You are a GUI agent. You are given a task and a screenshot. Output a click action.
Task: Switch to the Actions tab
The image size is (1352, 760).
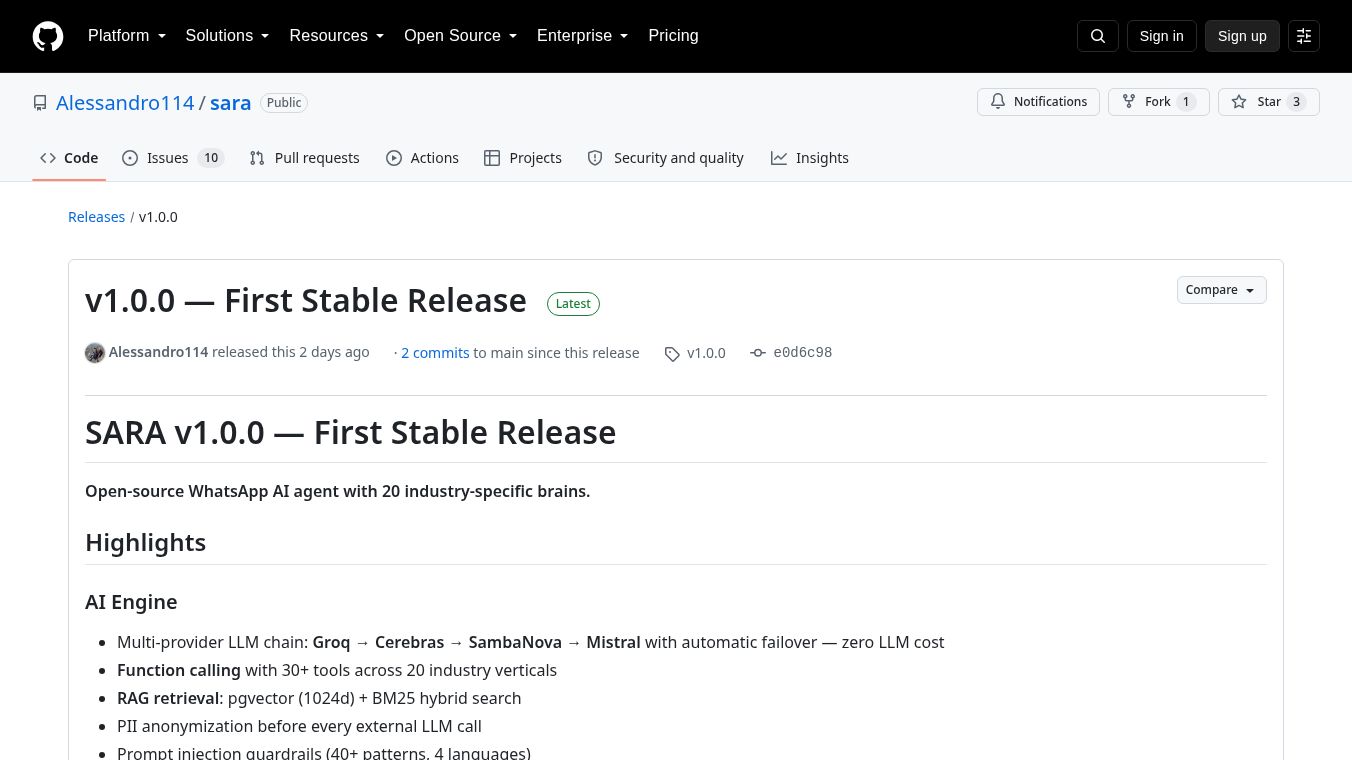(422, 158)
